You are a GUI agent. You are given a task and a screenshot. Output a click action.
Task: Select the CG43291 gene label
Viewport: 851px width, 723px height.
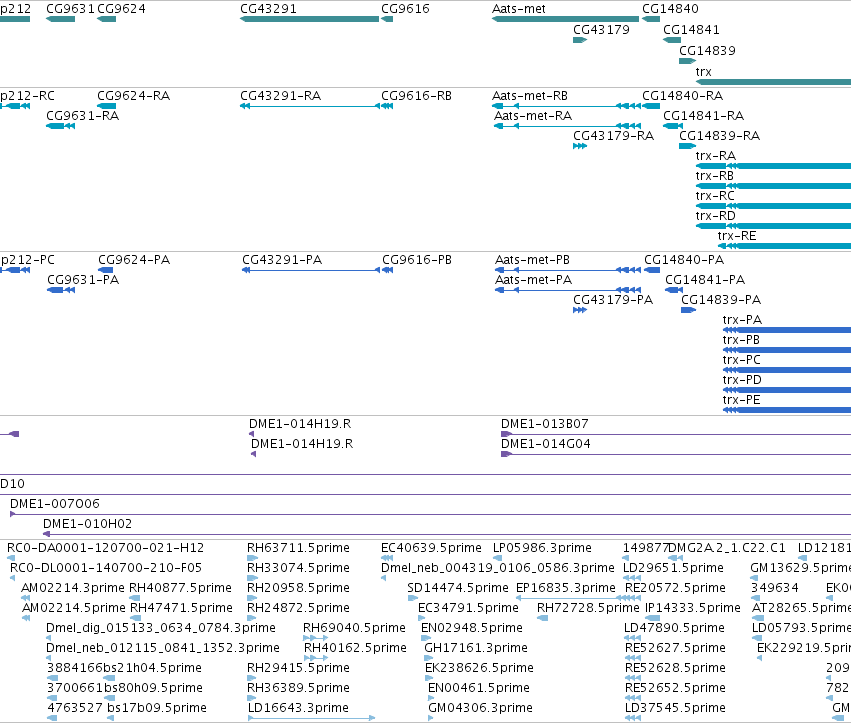(268, 9)
